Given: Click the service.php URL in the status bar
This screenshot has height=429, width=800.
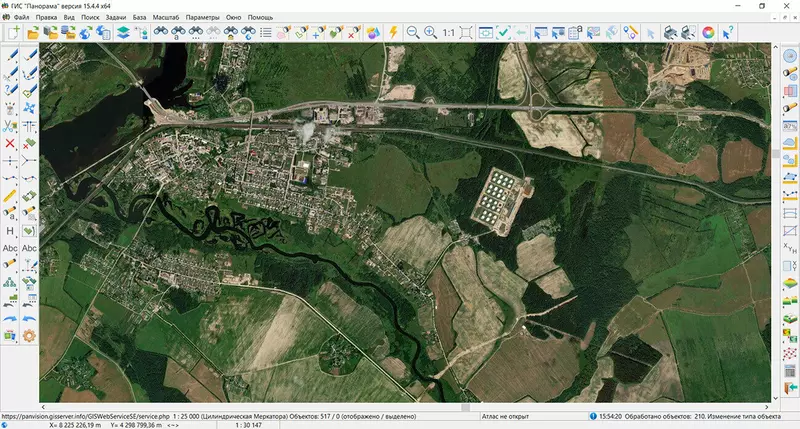Looking at the screenshot, I should click(84, 414).
